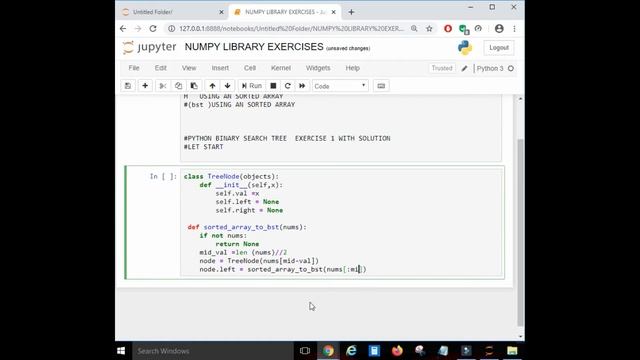Copy selected cells icon
This screenshot has height=360, width=640.
coord(178,86)
